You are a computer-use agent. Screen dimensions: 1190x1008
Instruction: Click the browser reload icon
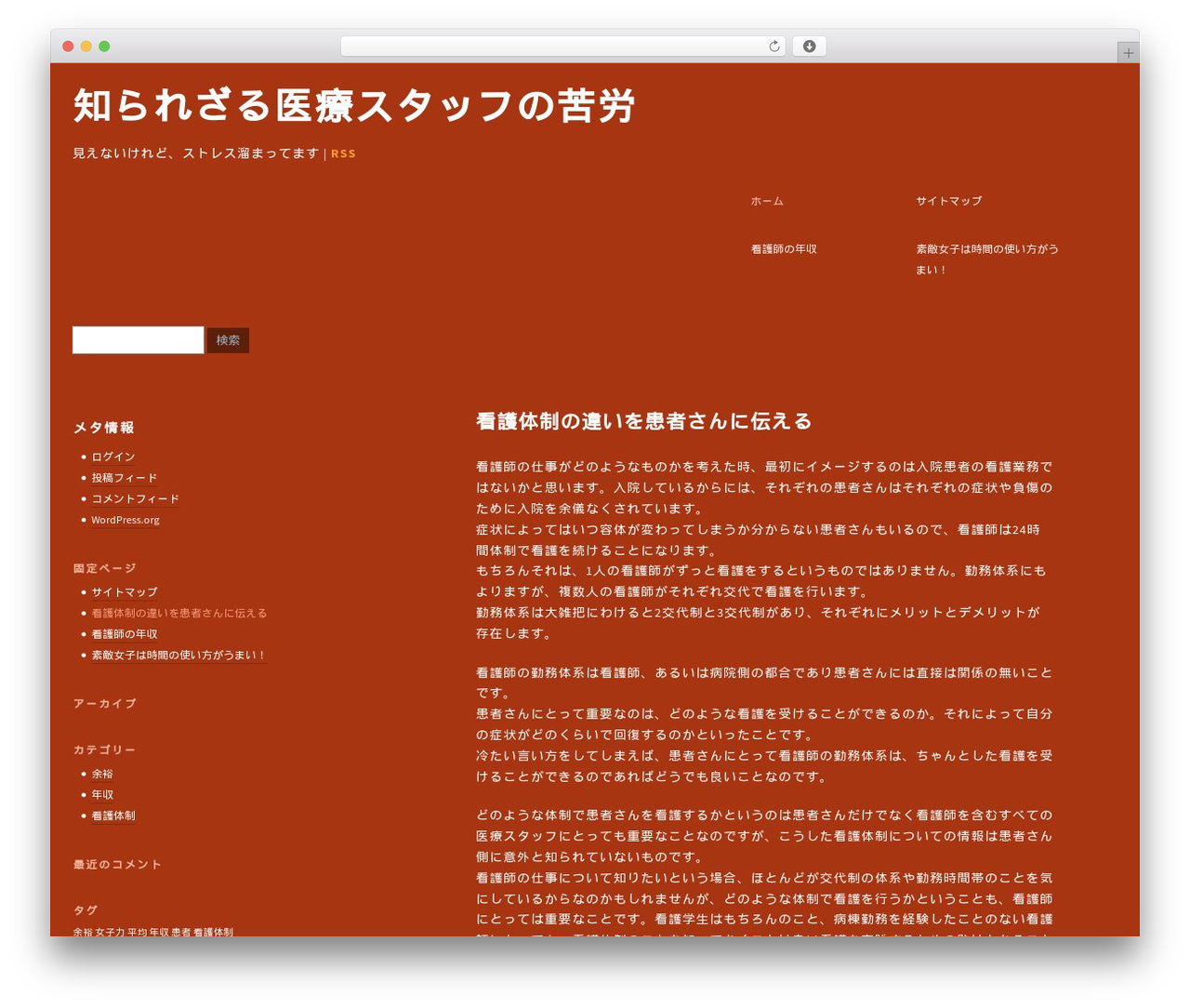click(x=773, y=46)
